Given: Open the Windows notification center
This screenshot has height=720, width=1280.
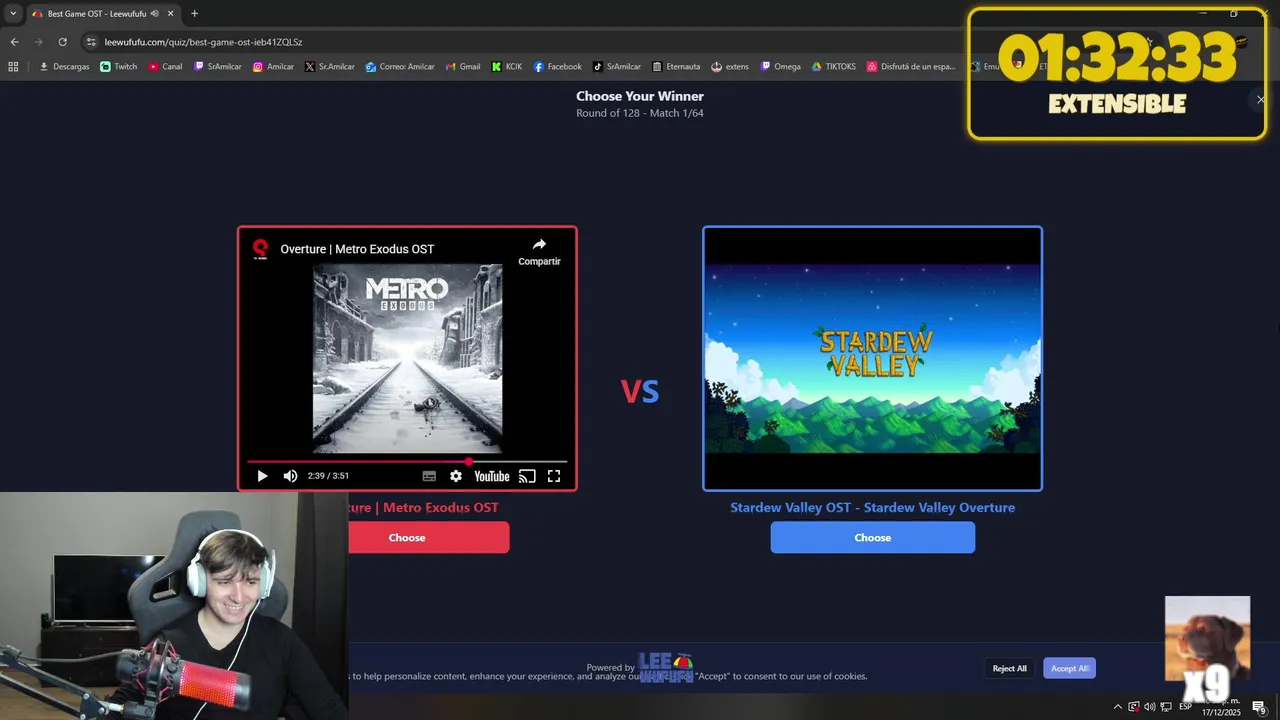Looking at the screenshot, I should (1259, 707).
